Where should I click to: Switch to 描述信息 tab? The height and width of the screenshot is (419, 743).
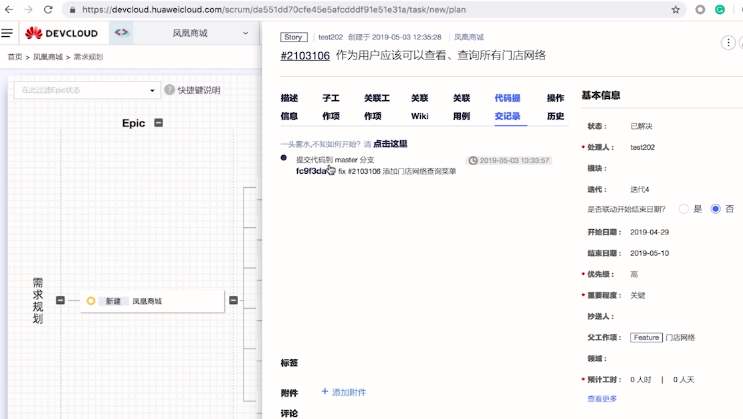289,107
